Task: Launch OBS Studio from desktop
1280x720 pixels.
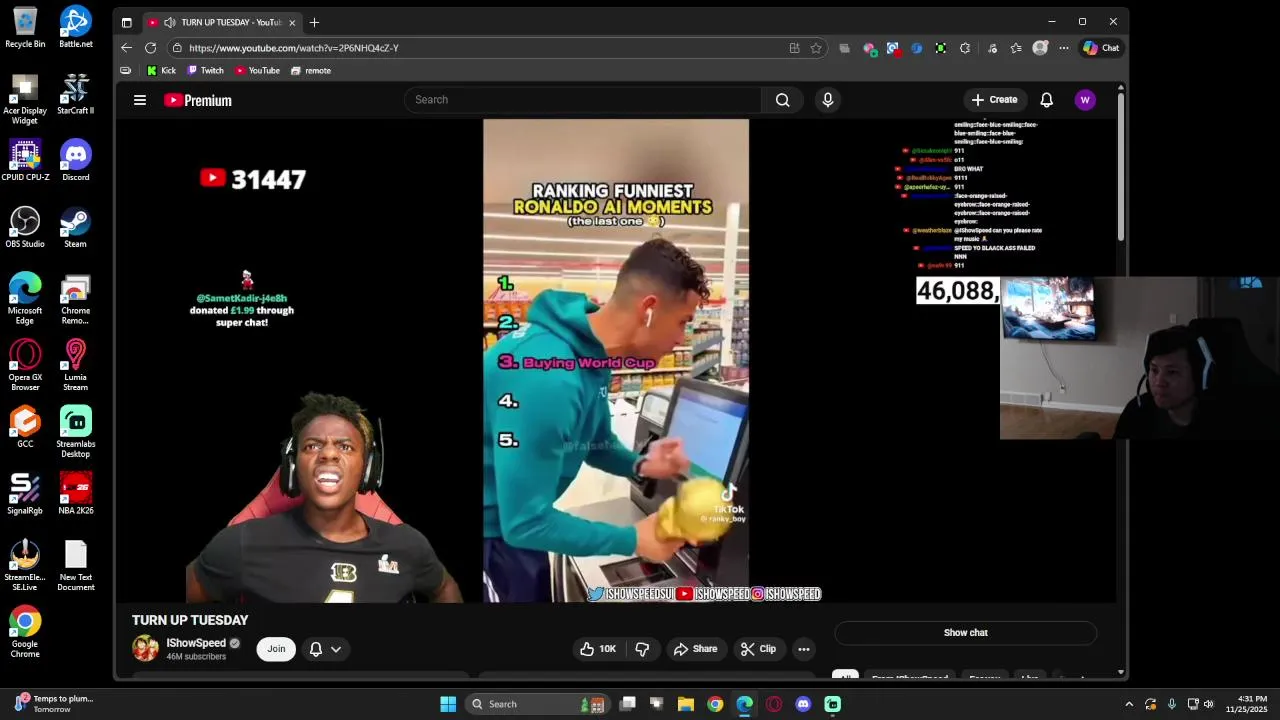Action: tap(25, 228)
